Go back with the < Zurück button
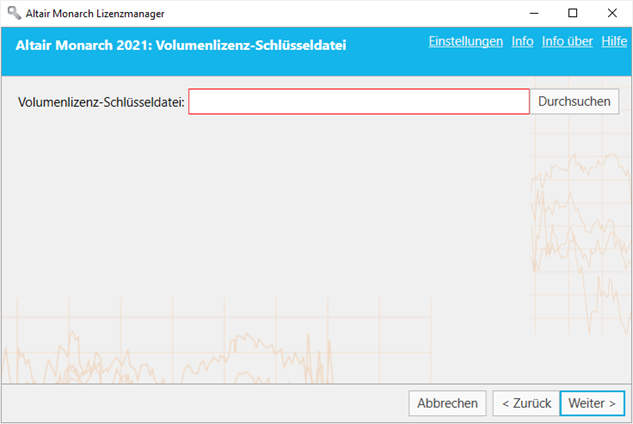This screenshot has width=633, height=424. (526, 403)
